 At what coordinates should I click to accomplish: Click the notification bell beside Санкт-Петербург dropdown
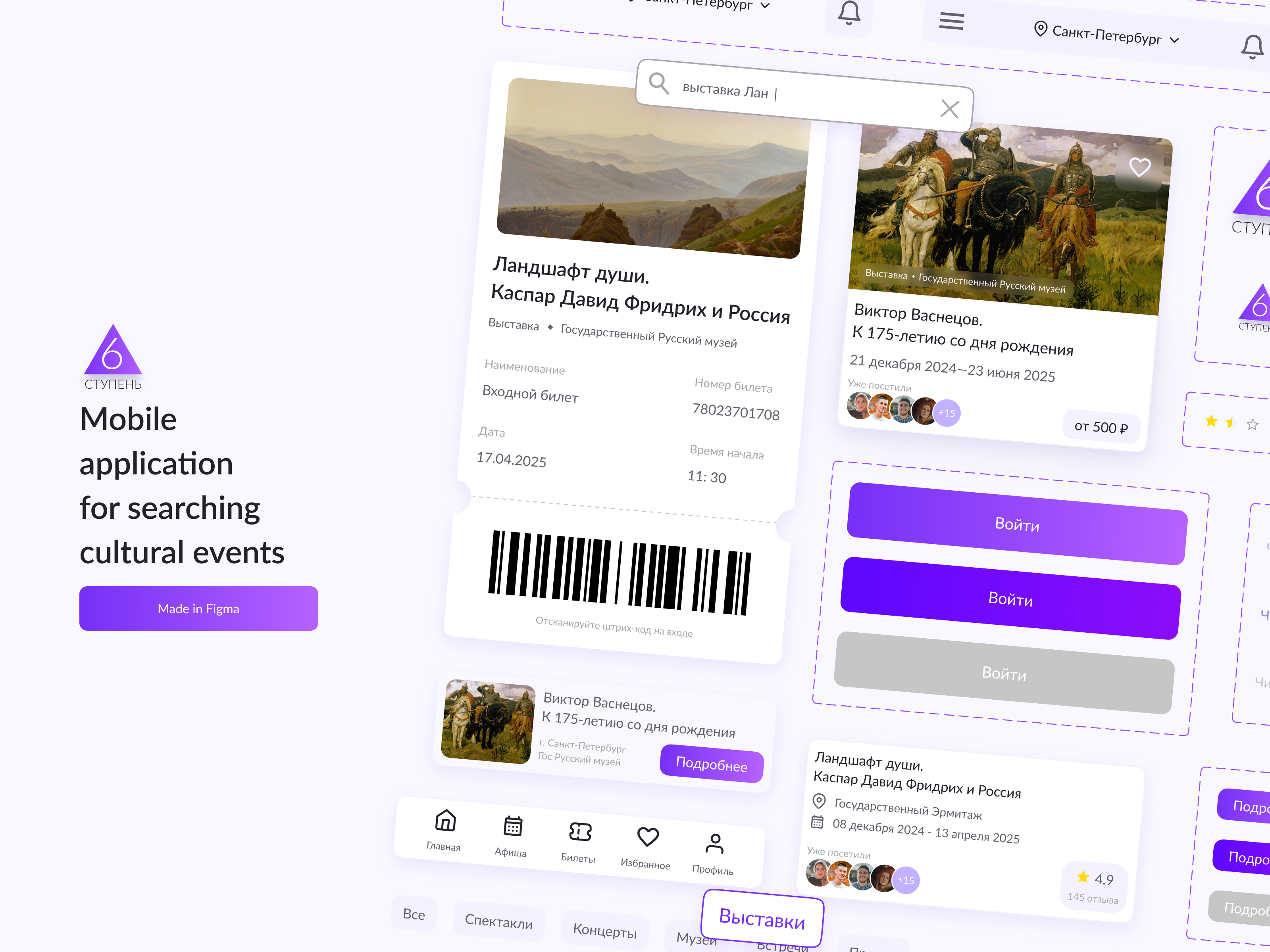tap(1252, 47)
